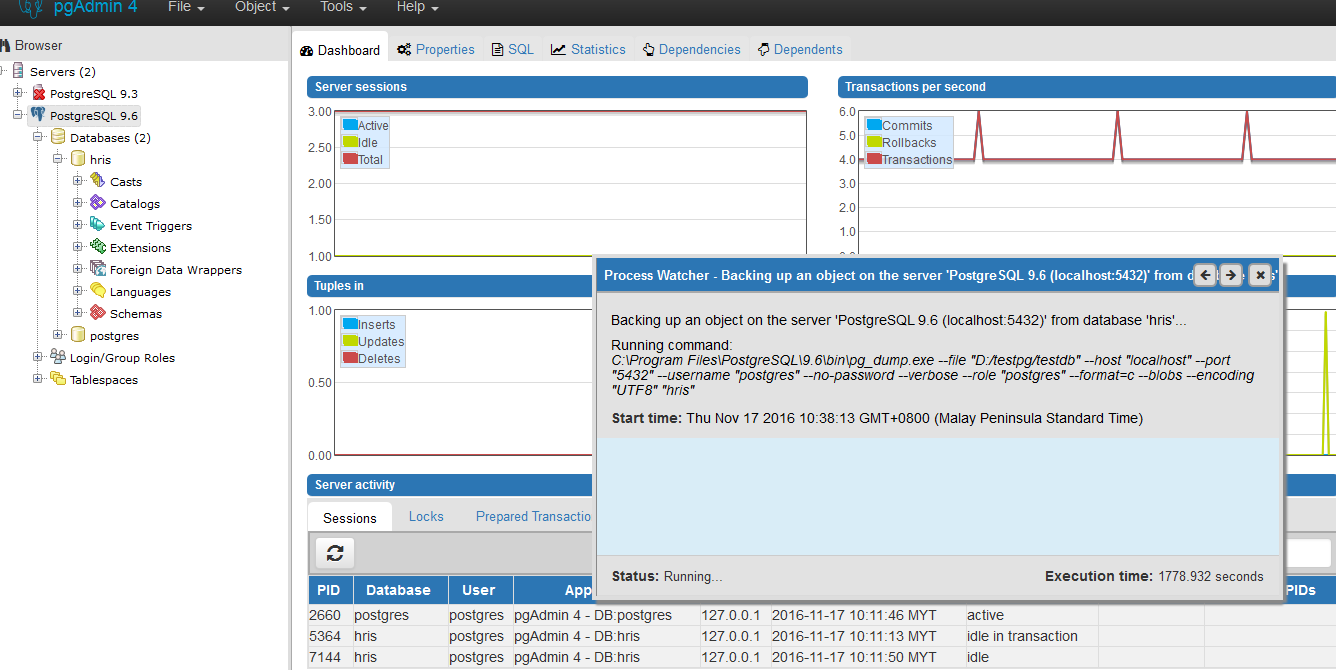Click the pg_dump running command text

[x=932, y=375]
